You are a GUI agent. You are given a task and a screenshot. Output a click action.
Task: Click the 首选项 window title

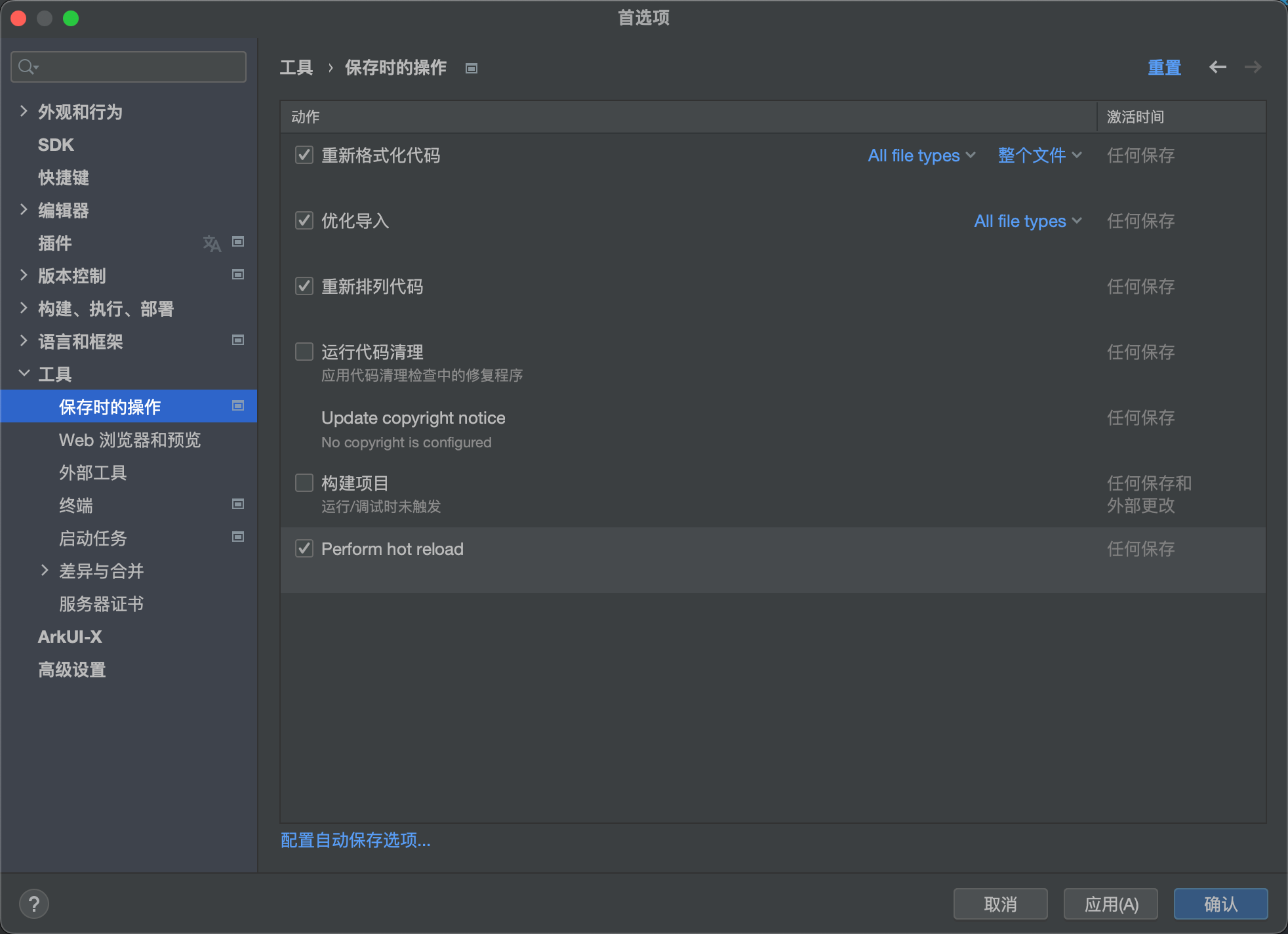tap(644, 18)
